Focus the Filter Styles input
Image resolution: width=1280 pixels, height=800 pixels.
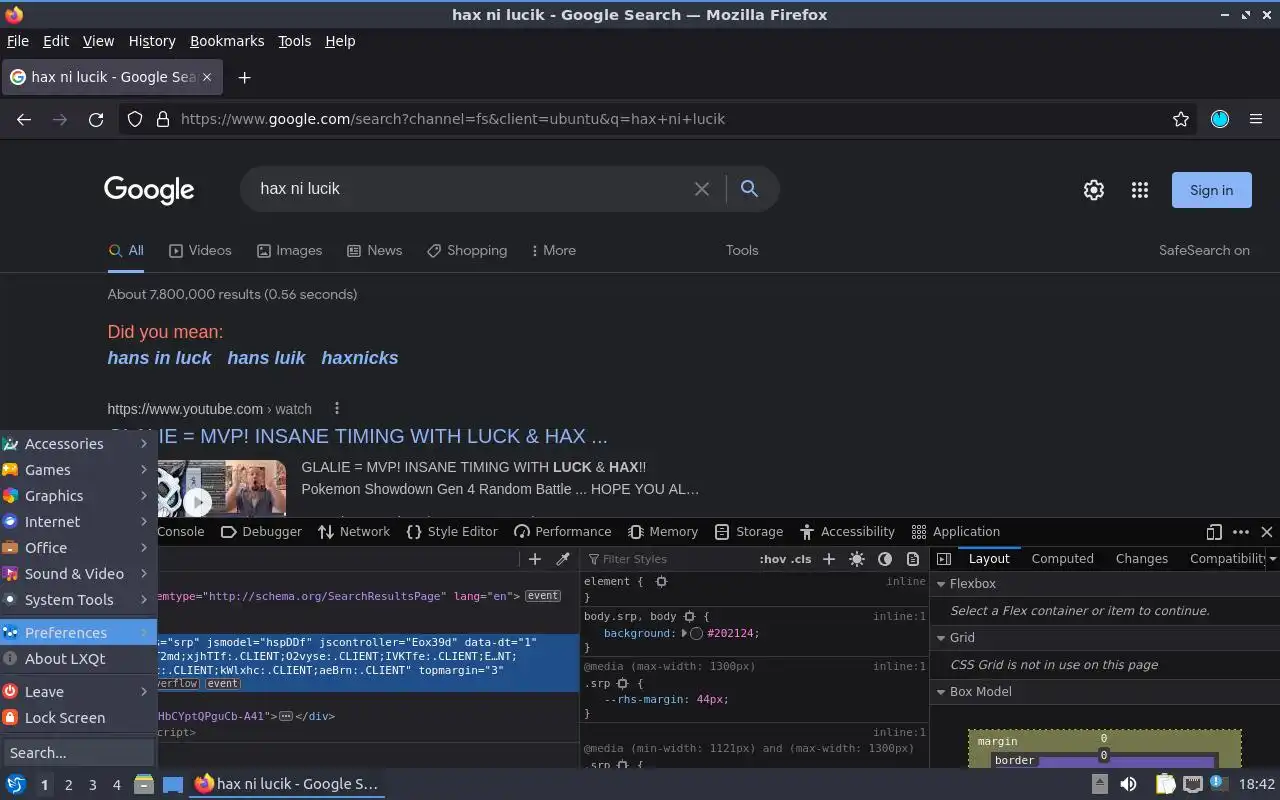click(x=668, y=559)
